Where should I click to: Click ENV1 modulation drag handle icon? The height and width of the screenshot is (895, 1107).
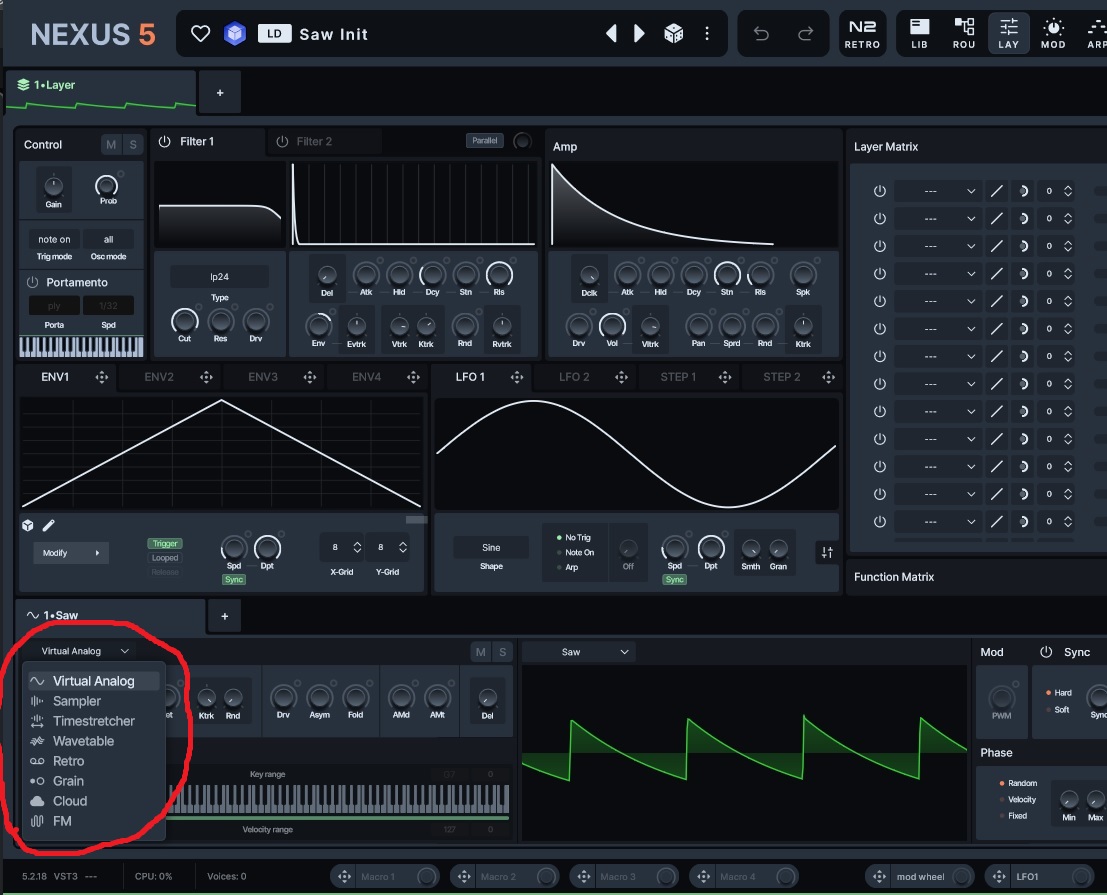[x=102, y=378]
